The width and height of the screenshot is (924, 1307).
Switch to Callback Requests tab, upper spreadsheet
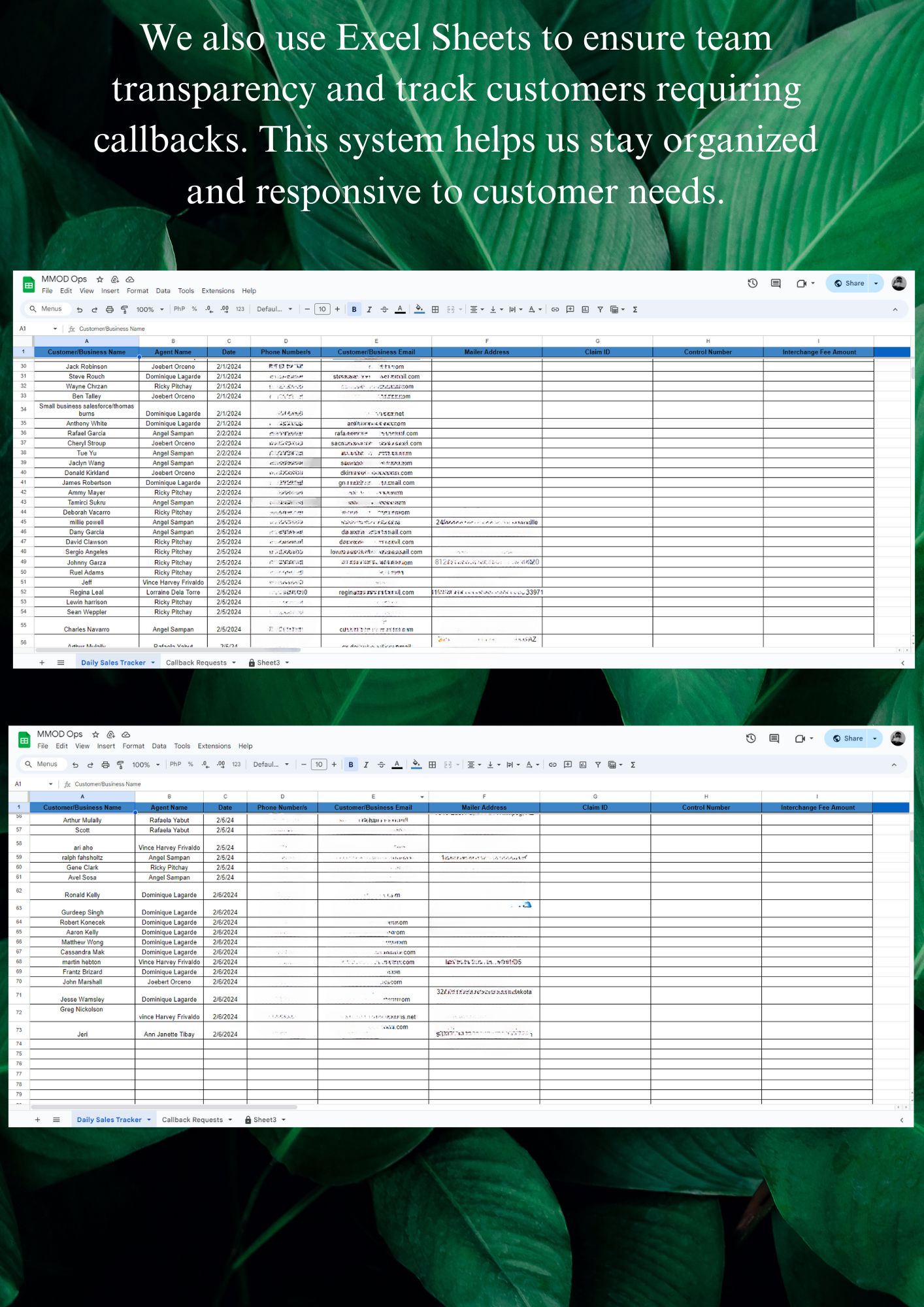click(x=196, y=663)
